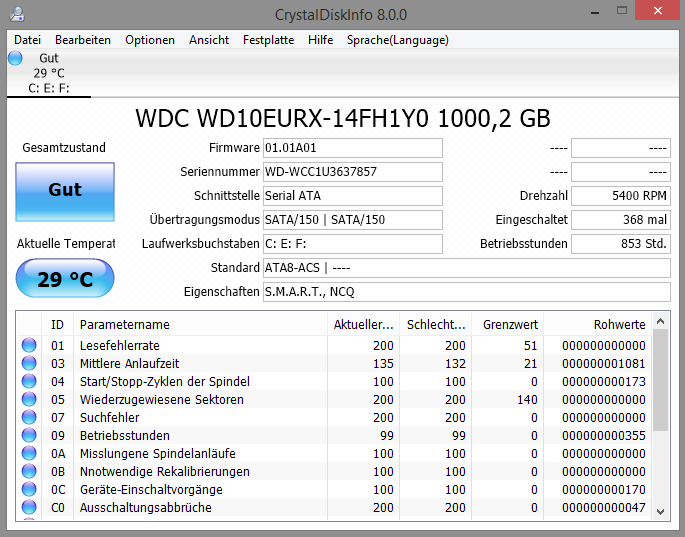Click the ID column header
This screenshot has height=537, width=685.
tap(57, 325)
